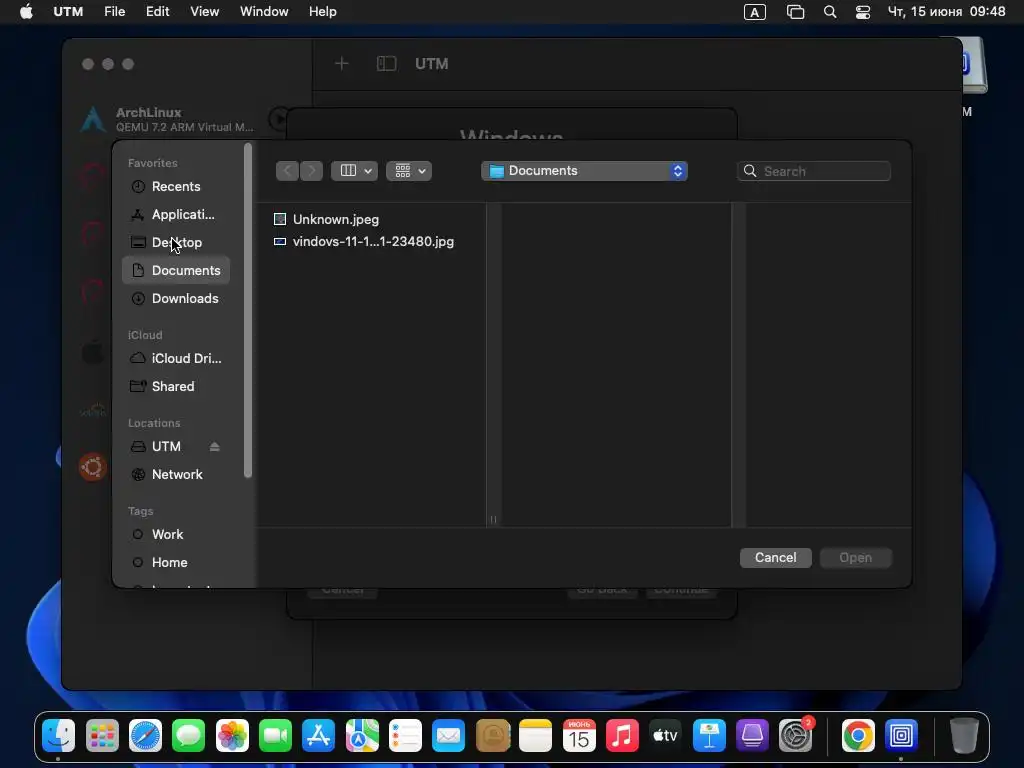Click the sidebar scrollbar in file dialog
This screenshot has height=768, width=1024.
[248, 311]
